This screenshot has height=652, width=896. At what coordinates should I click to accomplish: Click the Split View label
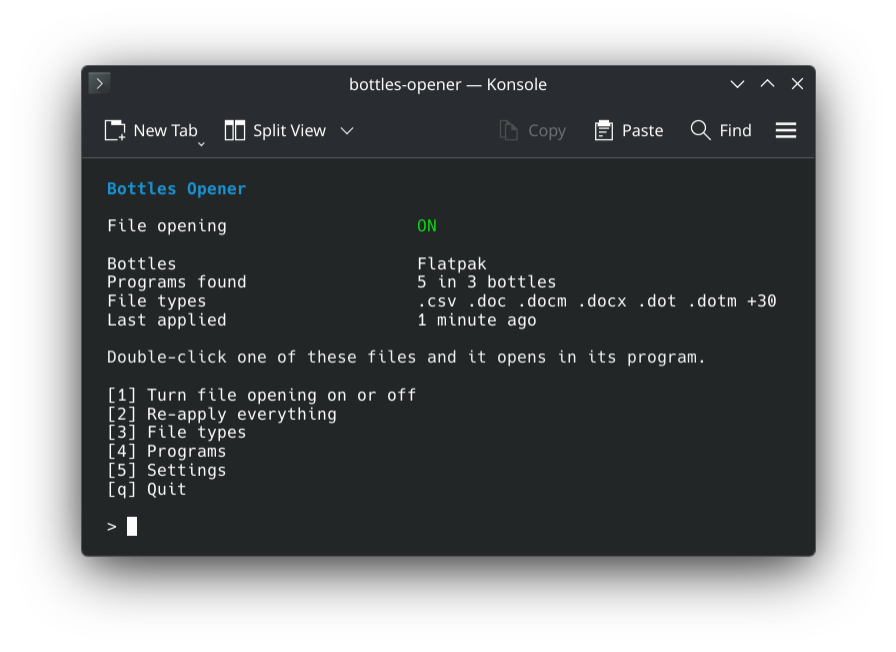coord(289,130)
